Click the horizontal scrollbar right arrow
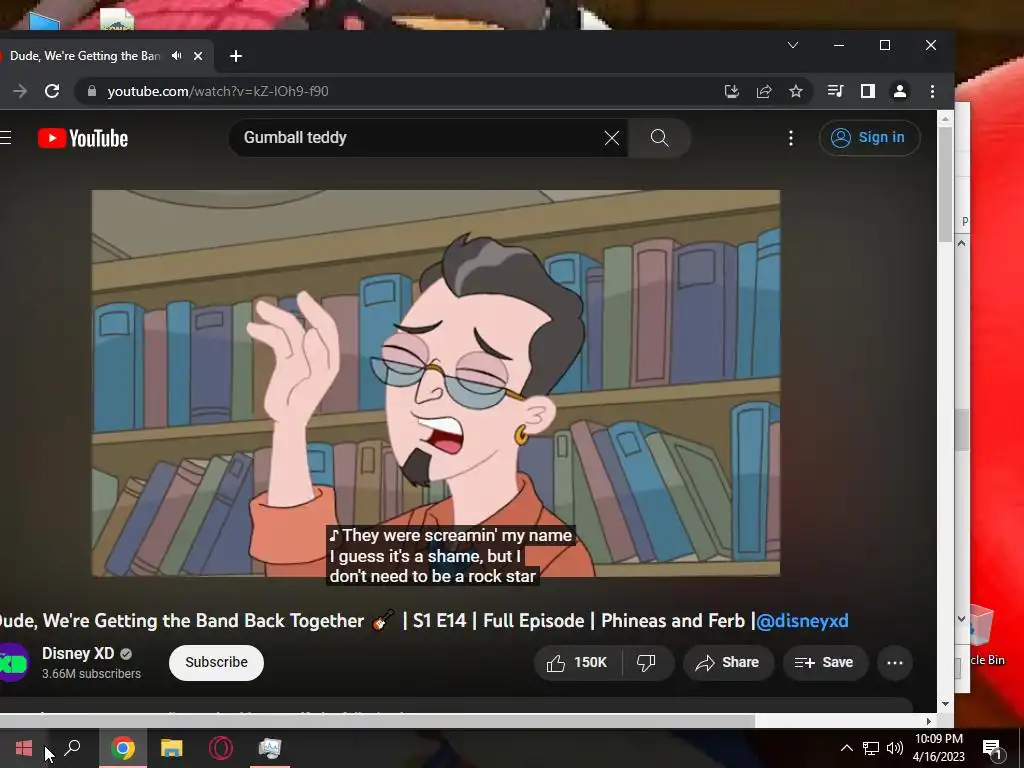The height and width of the screenshot is (768, 1024). point(929,721)
